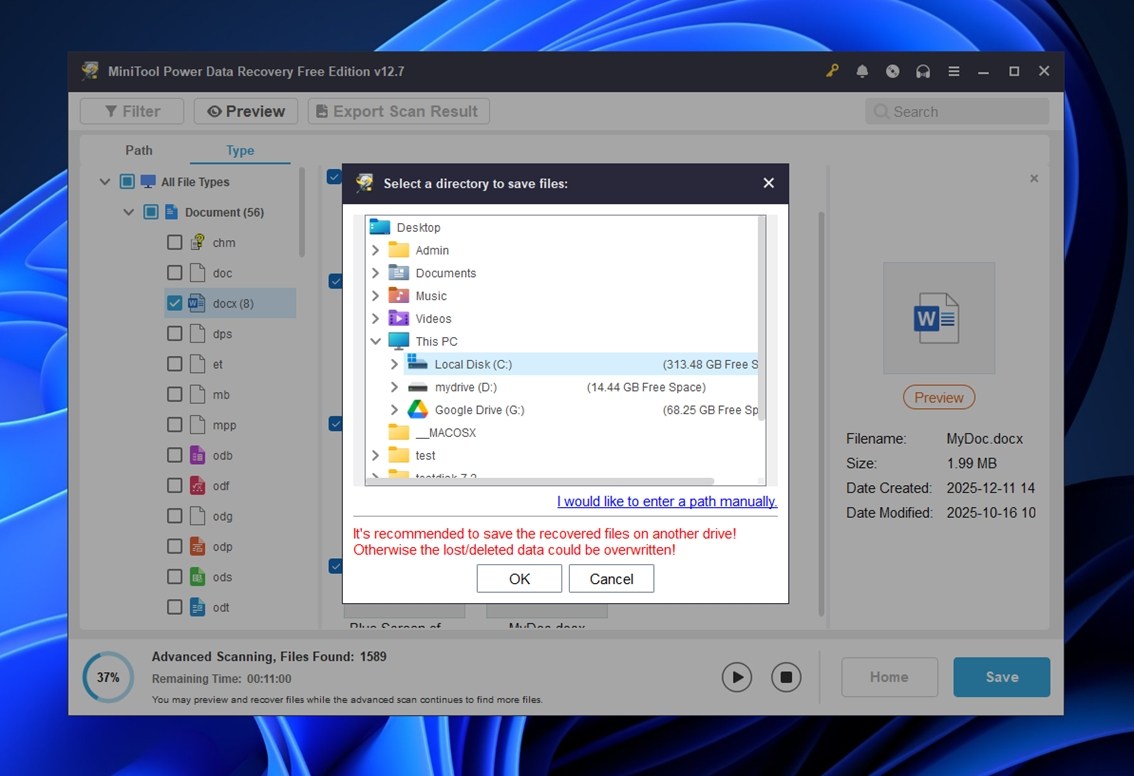Viewport: 1134px width, 776px height.
Task: Click the OK button in the dialog
Action: [519, 579]
